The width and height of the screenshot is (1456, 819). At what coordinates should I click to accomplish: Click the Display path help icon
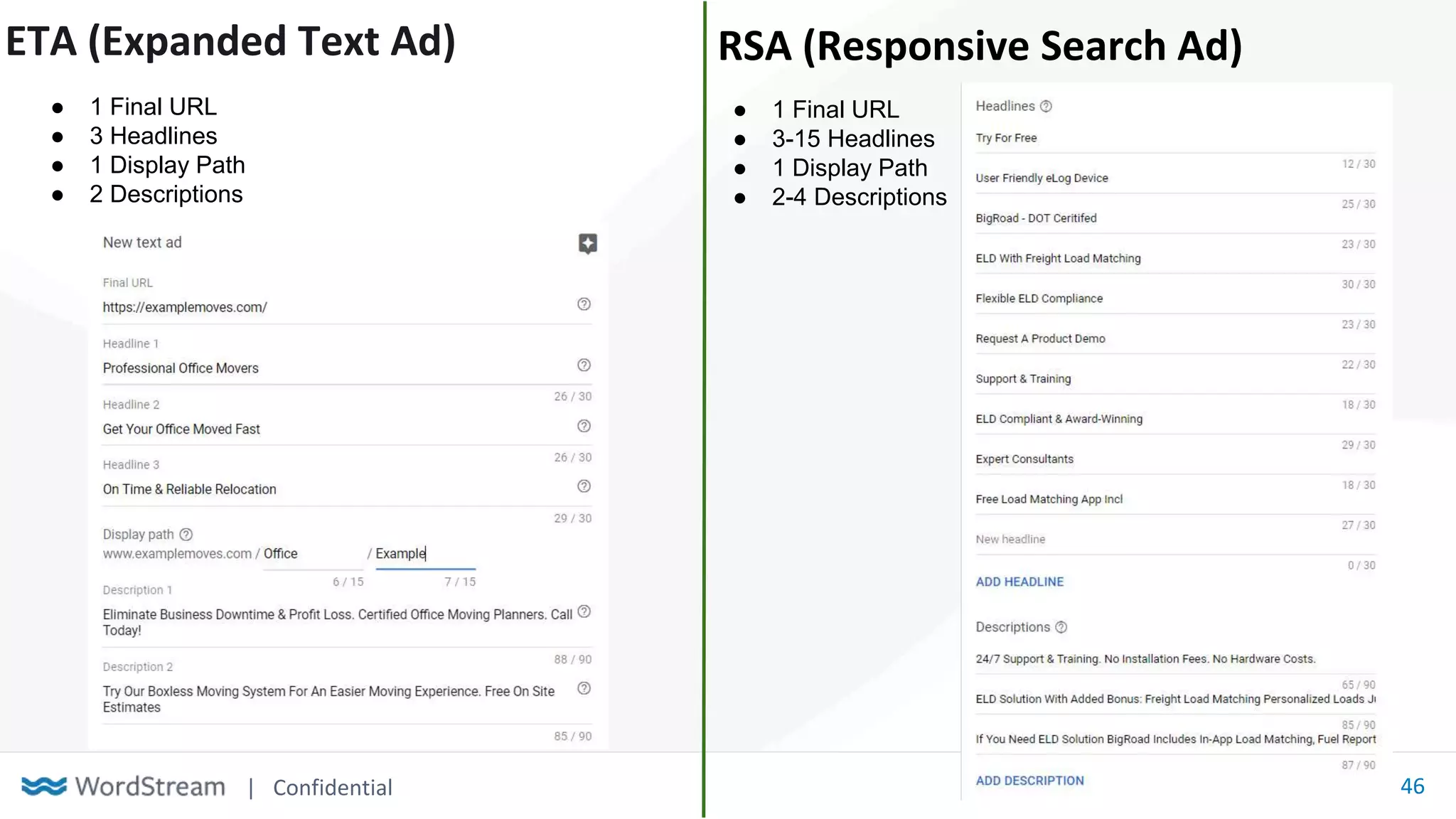point(186,534)
